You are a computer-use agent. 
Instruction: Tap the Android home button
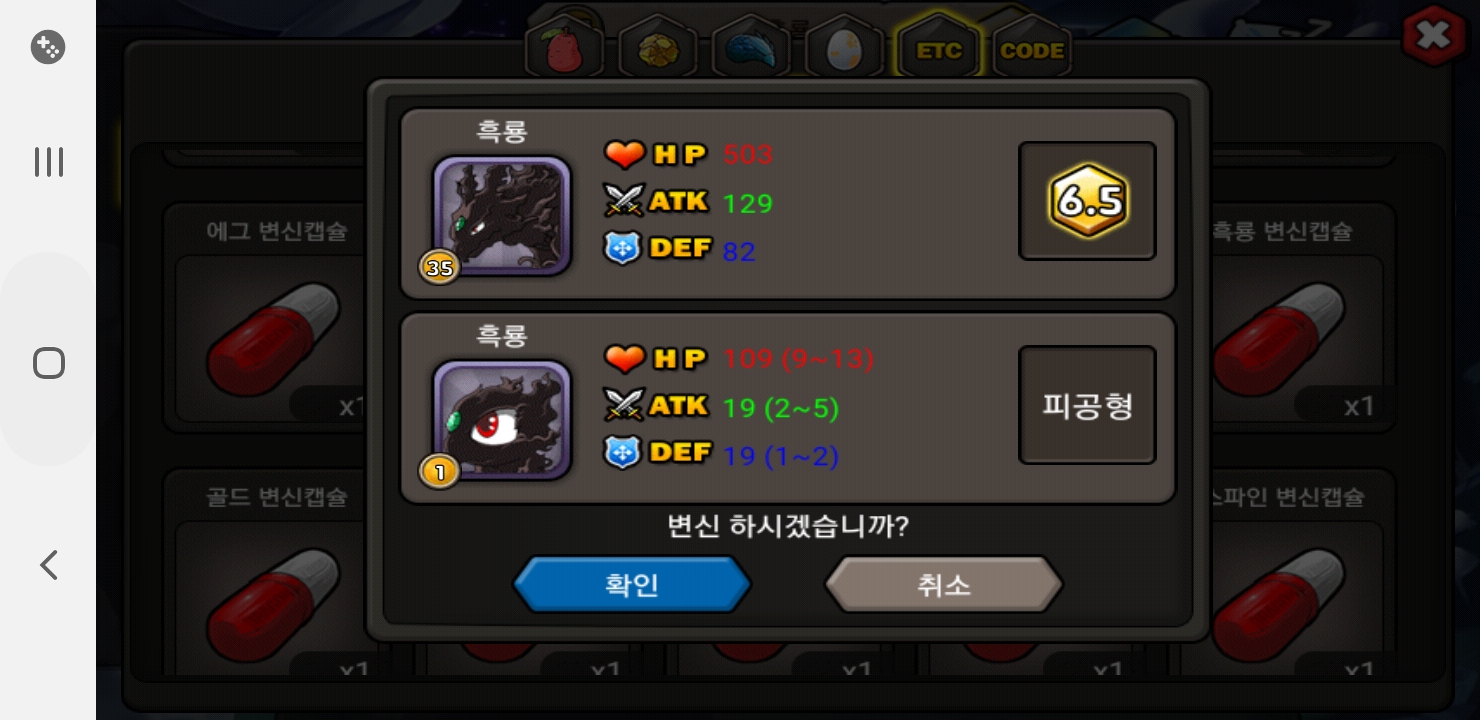48,362
